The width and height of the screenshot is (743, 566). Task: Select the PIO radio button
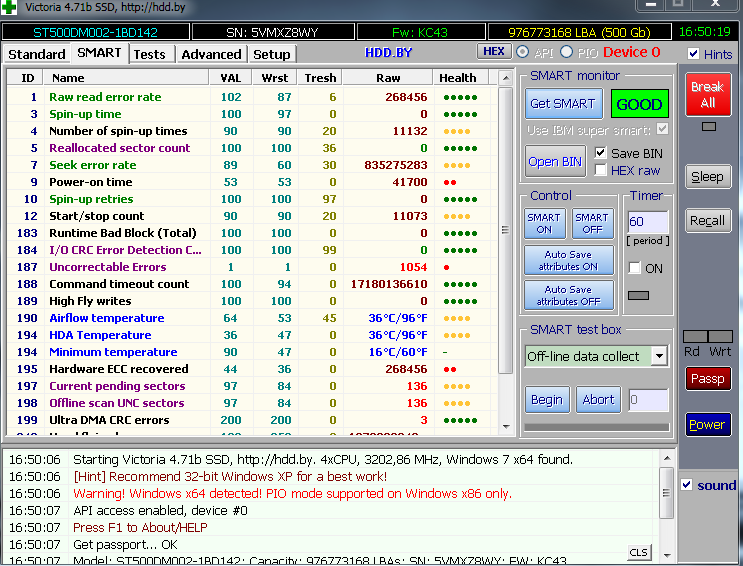click(x=566, y=52)
